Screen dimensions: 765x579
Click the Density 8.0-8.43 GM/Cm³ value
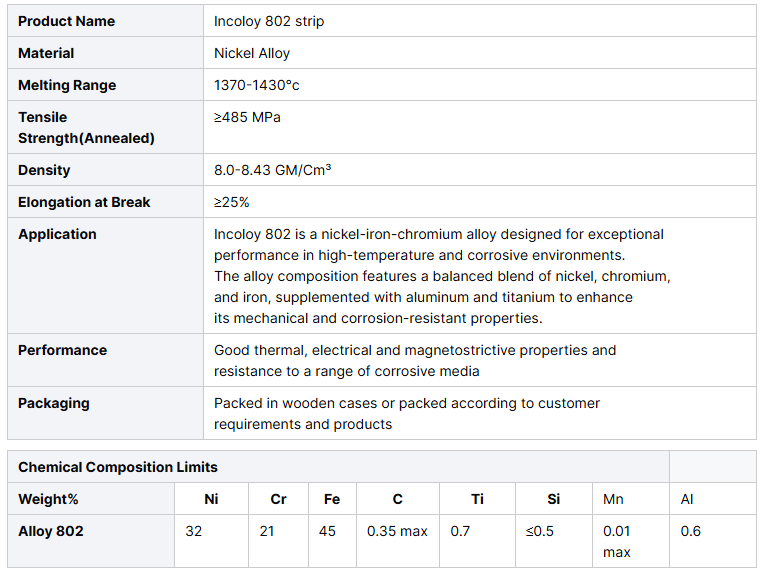[x=273, y=170]
